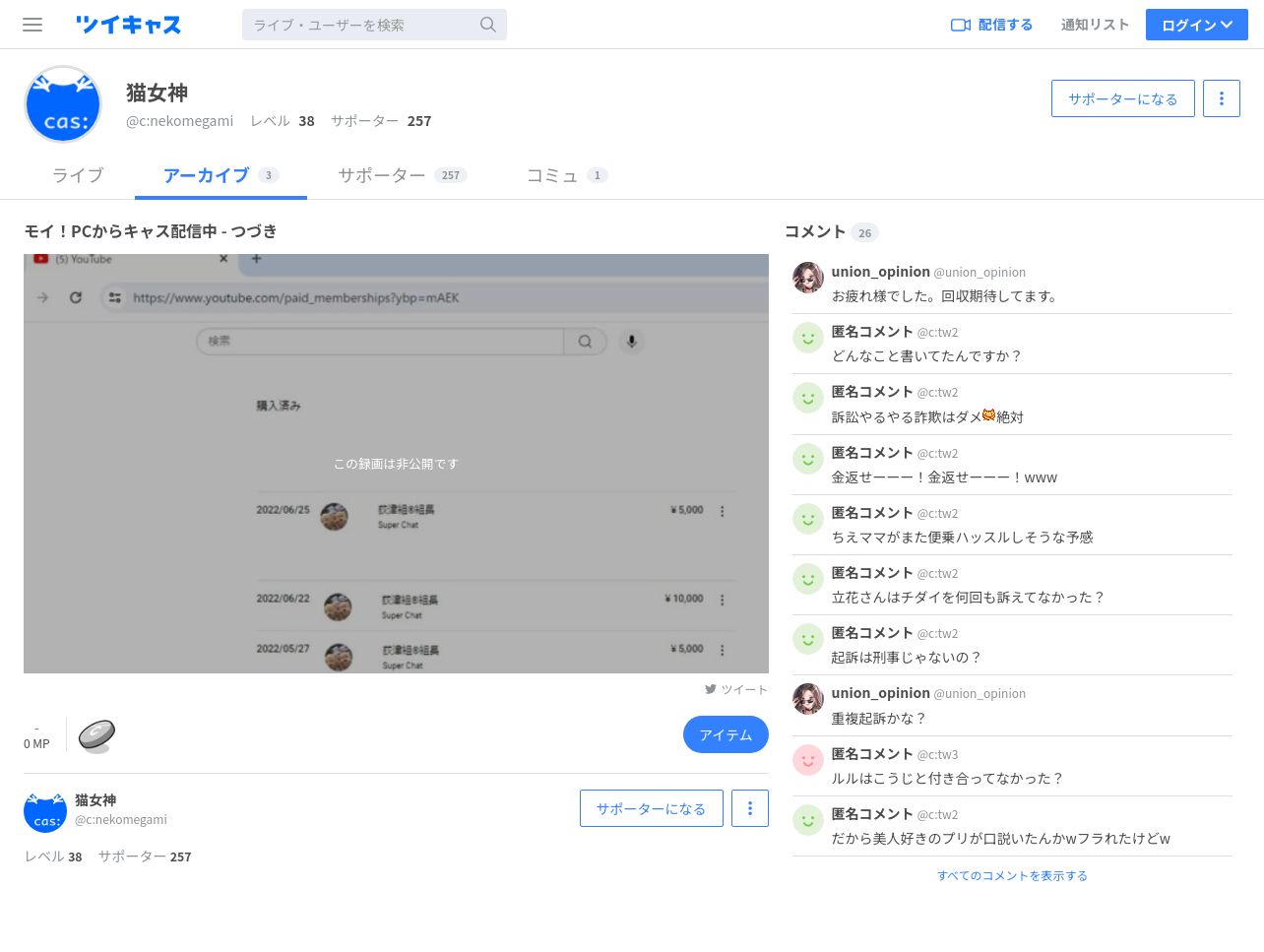This screenshot has height=952, width=1264.
Task: Click anonymous avatar beside 訴訟やるやる詐欺 comment
Action: click(x=808, y=398)
